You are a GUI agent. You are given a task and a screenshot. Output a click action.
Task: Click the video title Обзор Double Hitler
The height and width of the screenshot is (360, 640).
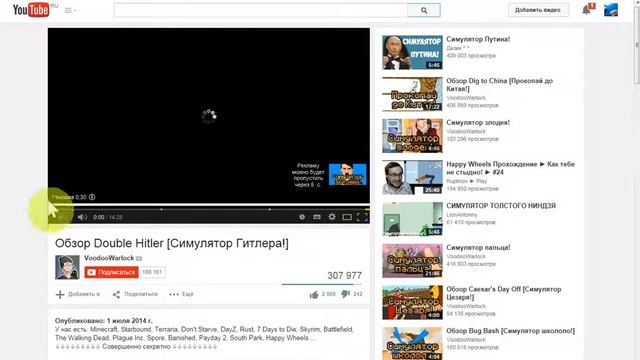pos(172,243)
